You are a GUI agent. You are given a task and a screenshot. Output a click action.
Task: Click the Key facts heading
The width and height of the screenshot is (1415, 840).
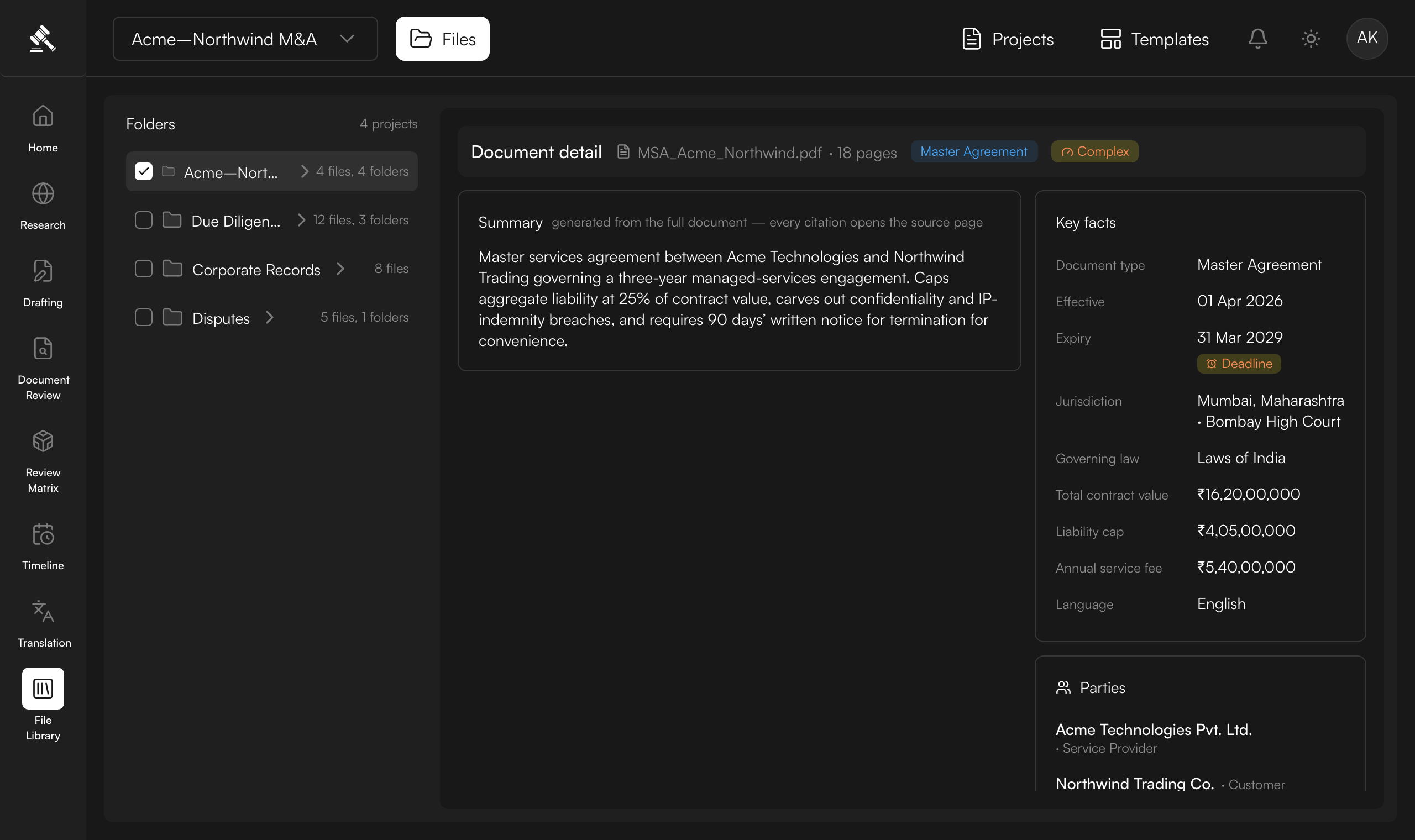(1085, 222)
